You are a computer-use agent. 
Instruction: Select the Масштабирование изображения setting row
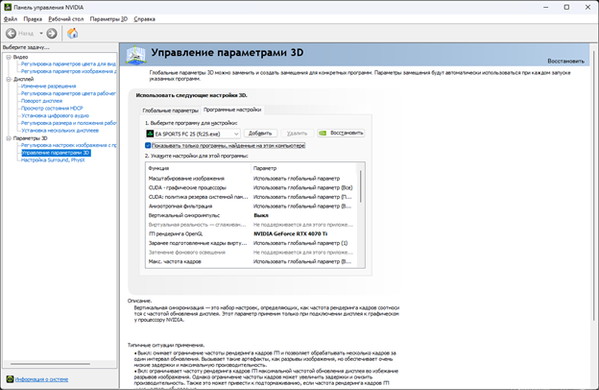coord(251,178)
